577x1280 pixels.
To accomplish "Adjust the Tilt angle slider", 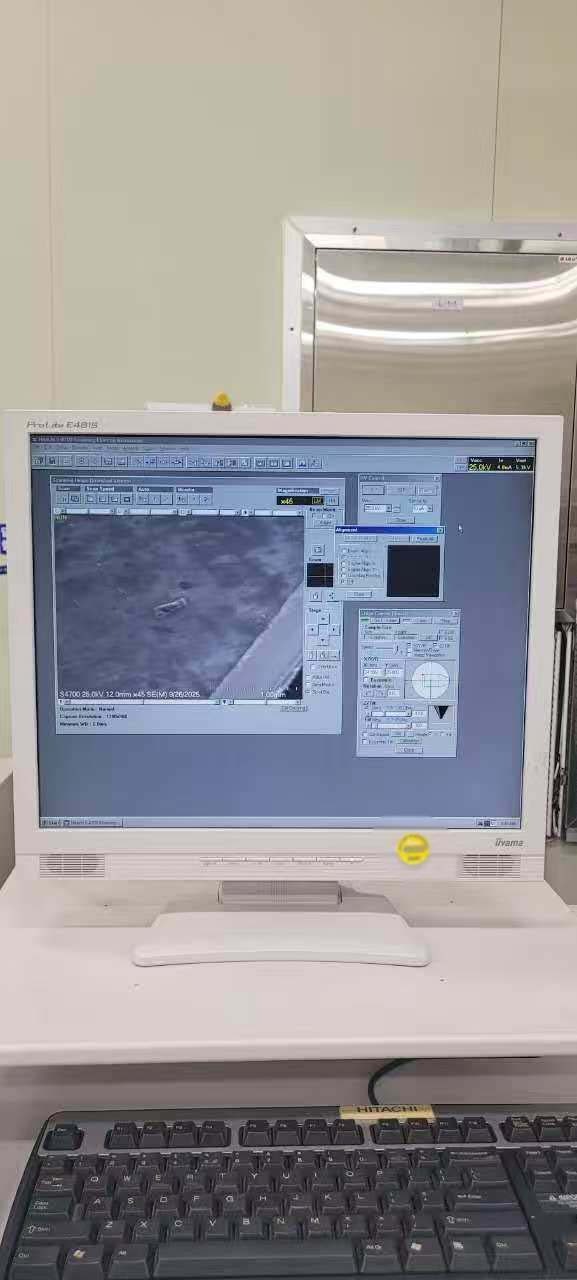I will pos(391,725).
